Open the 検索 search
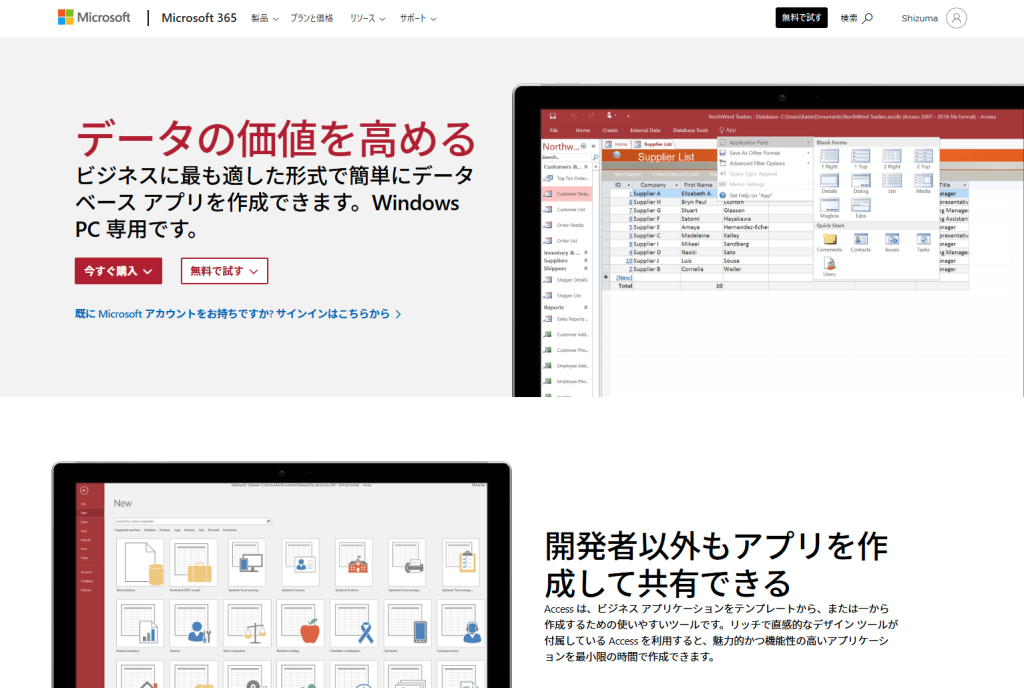Image resolution: width=1024 pixels, height=688 pixels. (856, 18)
